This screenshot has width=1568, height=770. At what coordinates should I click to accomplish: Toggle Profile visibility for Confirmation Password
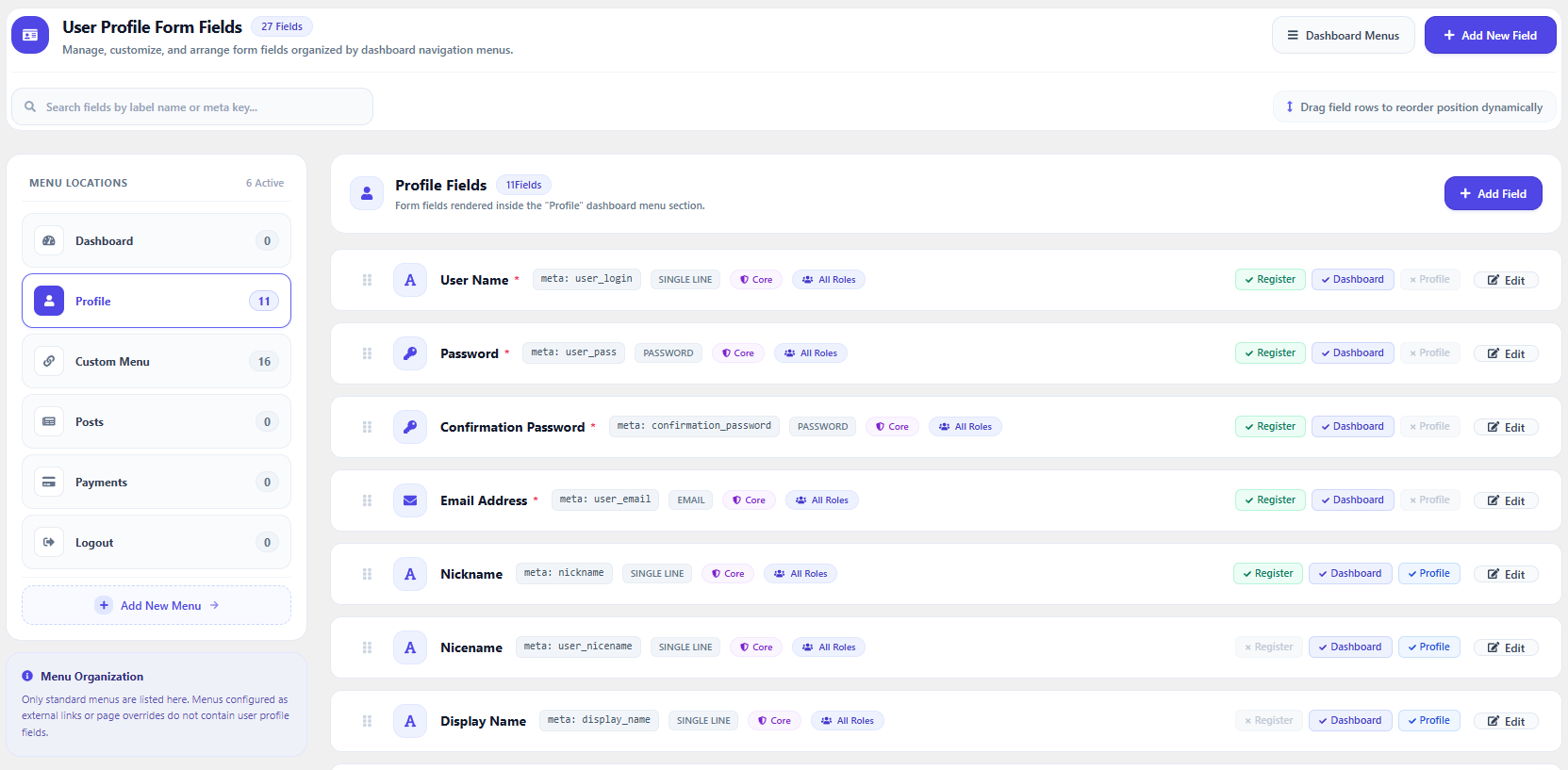pyautogui.click(x=1429, y=426)
